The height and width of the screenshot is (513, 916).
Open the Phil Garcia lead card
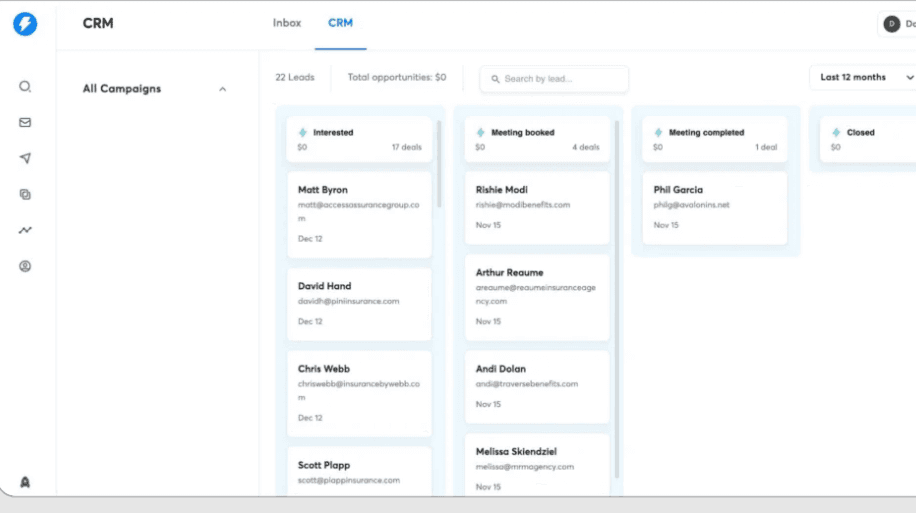(715, 207)
